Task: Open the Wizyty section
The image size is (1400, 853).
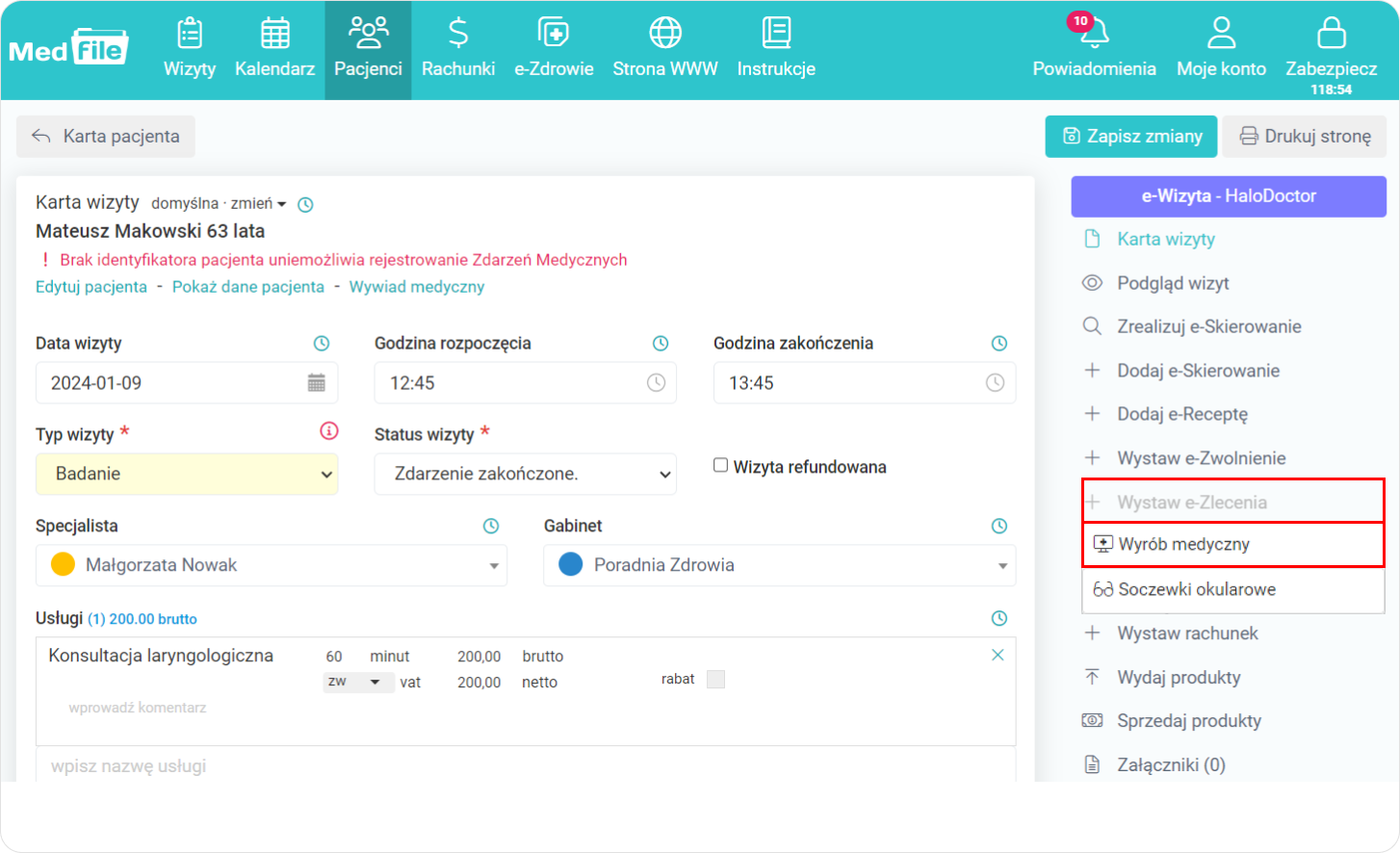Action: click(190, 48)
